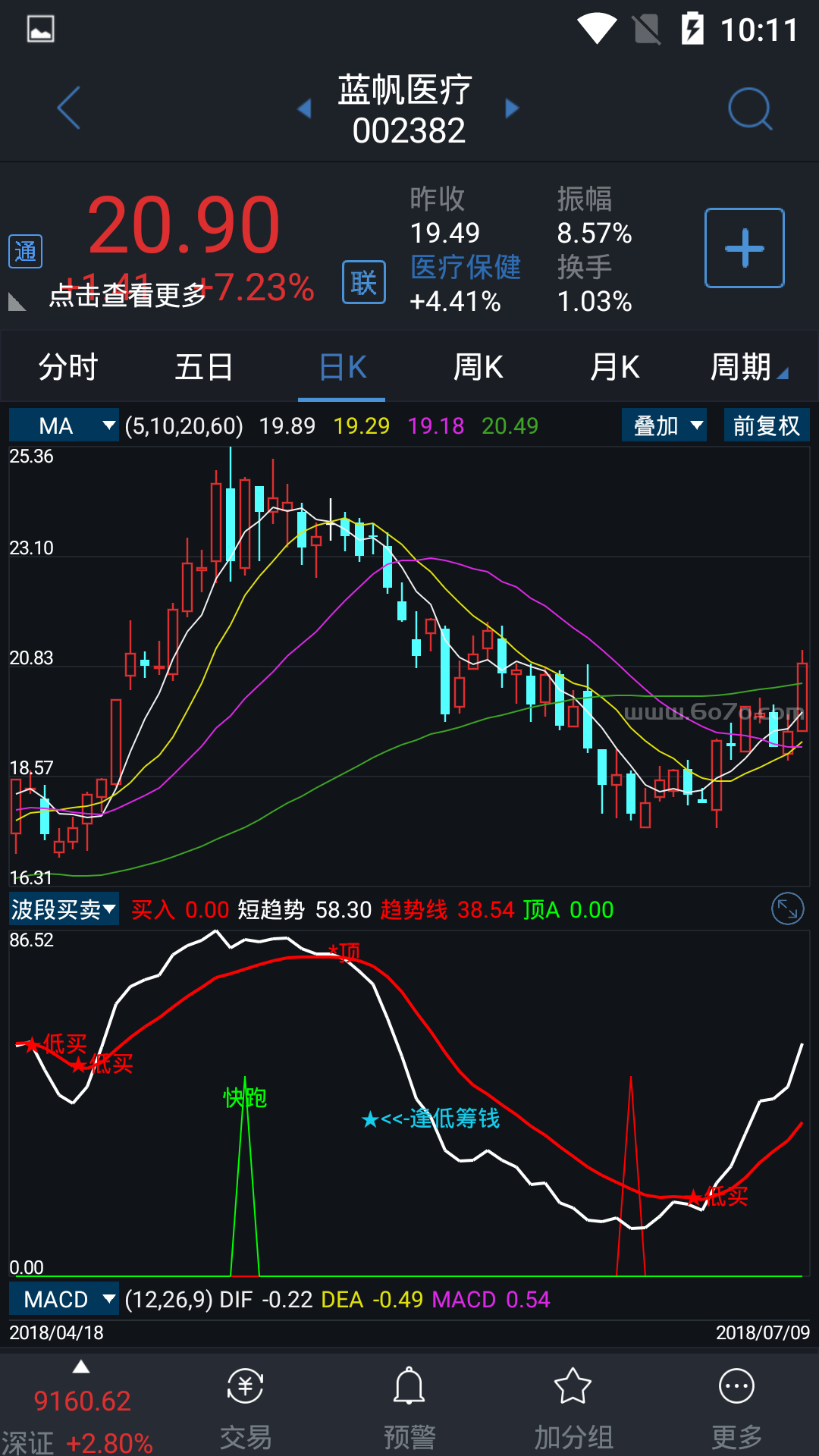Expand index bar with up triangle
Image resolution: width=819 pixels, height=1456 pixels.
click(81, 1367)
